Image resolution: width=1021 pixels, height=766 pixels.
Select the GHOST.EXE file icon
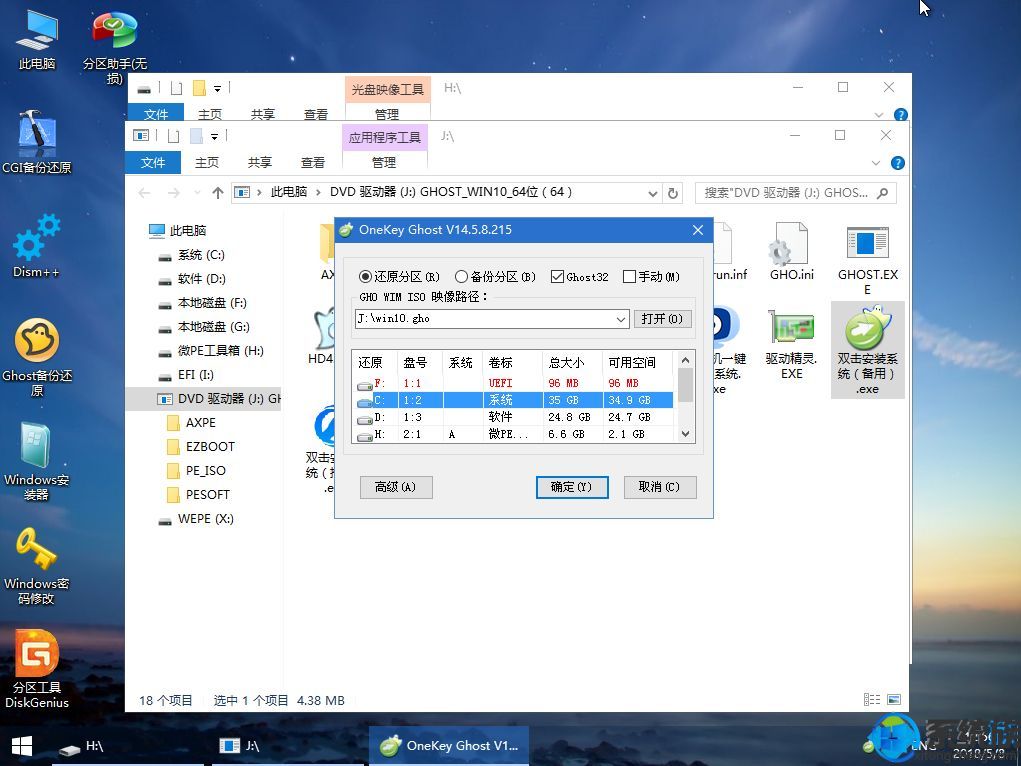point(866,248)
